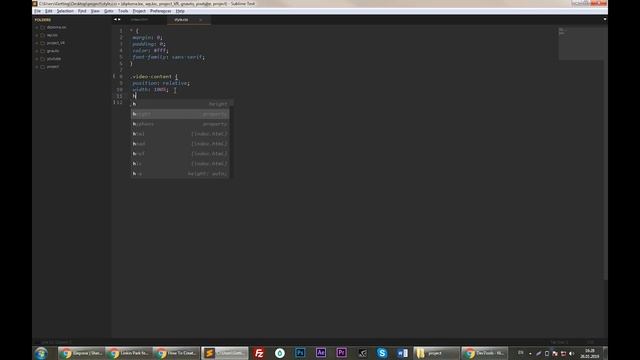
Task: Open the Help menu
Action: pos(180,11)
